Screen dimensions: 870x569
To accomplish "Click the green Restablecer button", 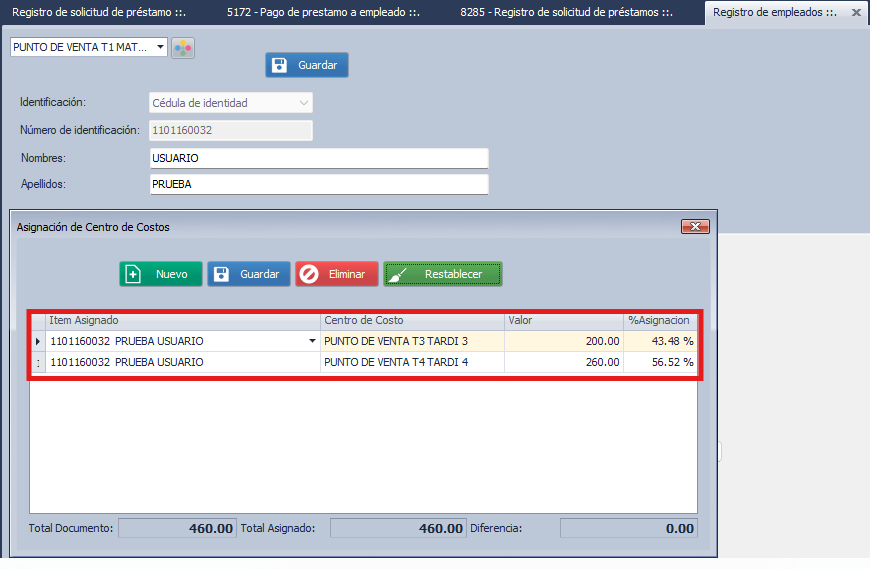I will tap(442, 274).
